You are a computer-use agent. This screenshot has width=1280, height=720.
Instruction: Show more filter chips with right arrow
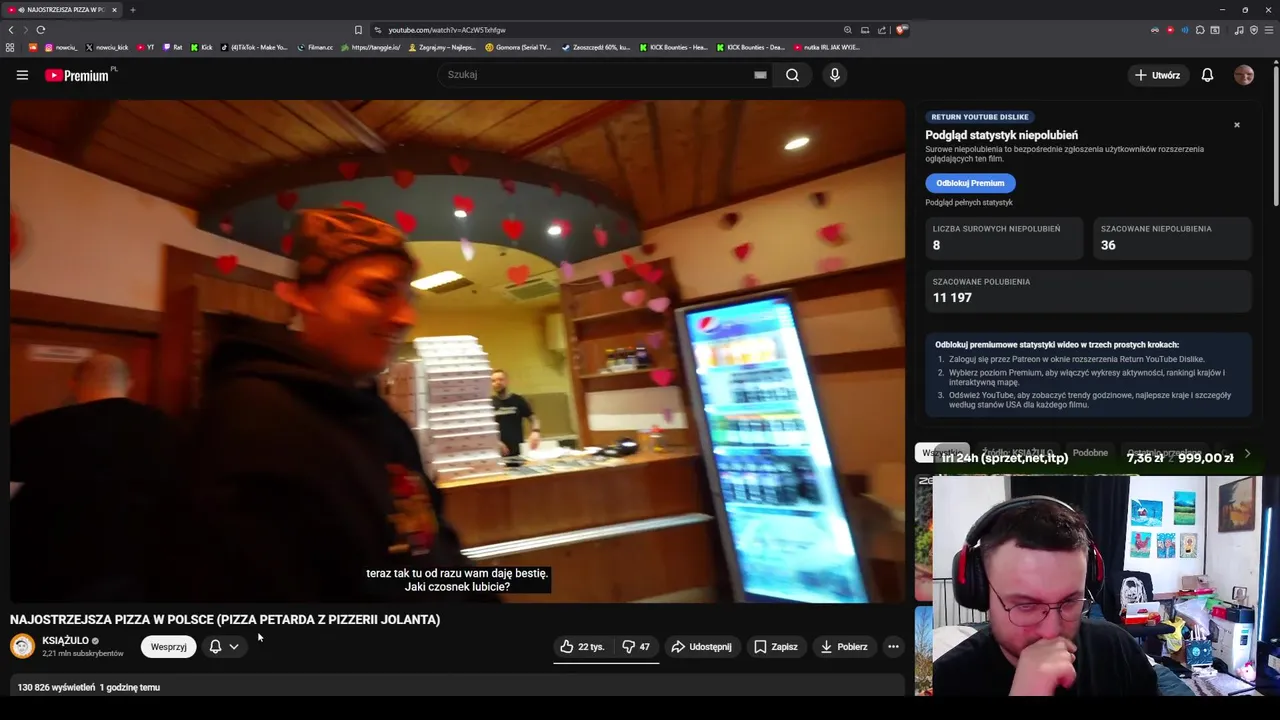[1247, 453]
